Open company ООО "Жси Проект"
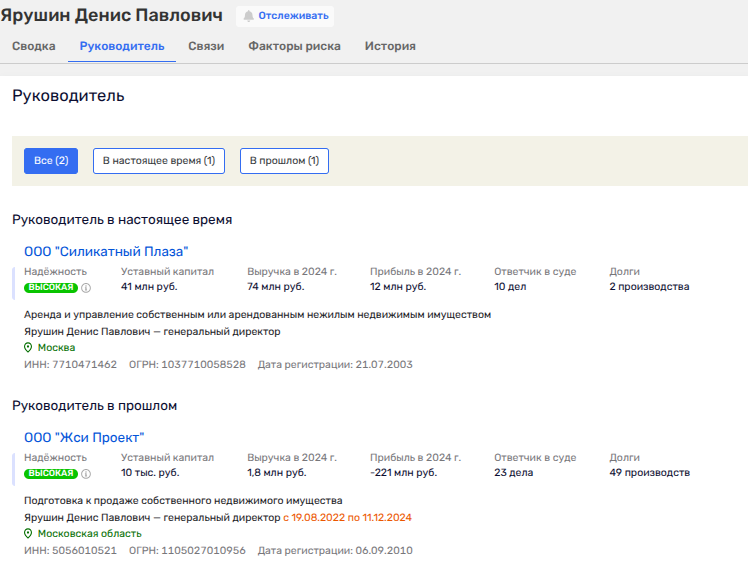This screenshot has height=567, width=748. 84,438
